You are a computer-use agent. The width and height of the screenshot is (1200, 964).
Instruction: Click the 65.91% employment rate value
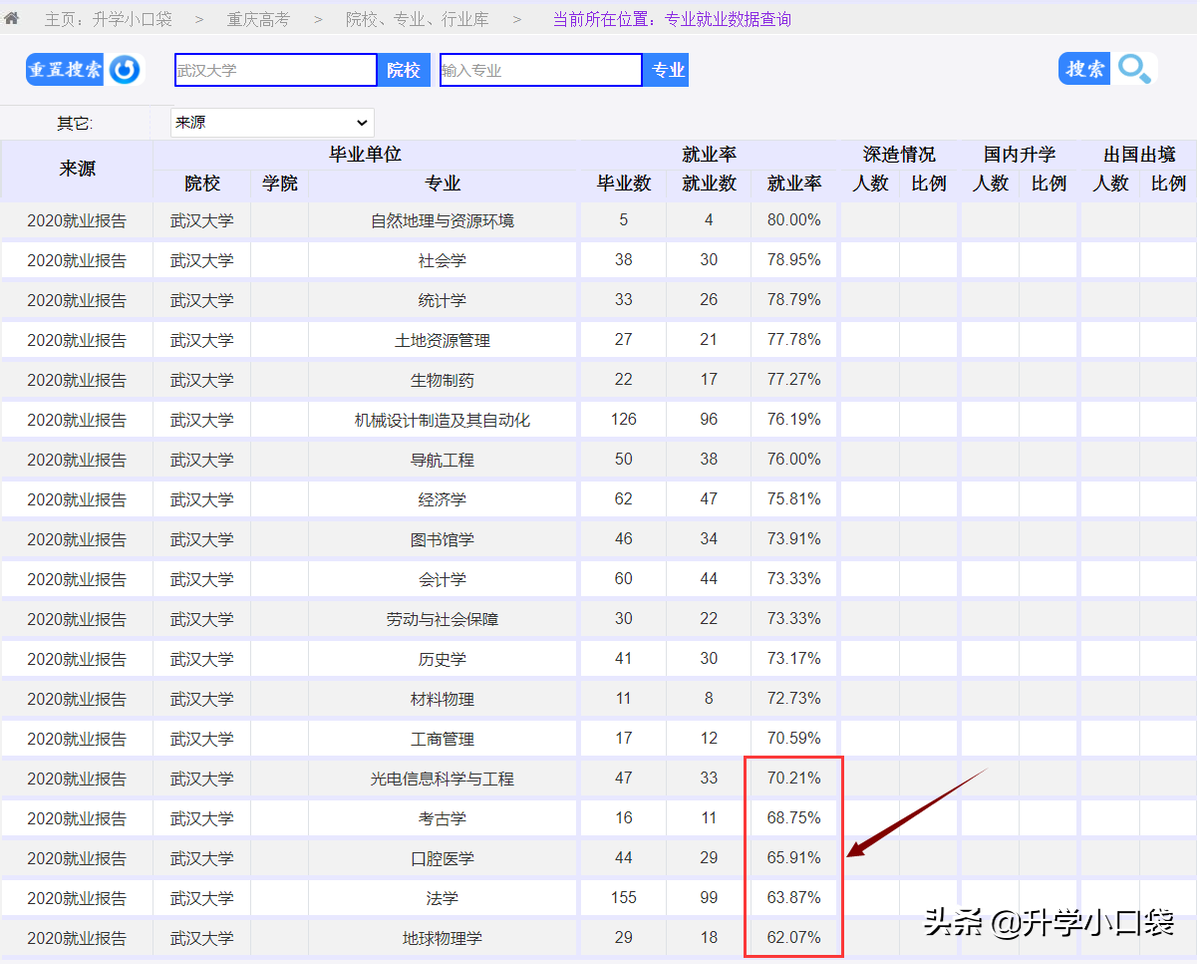click(794, 857)
